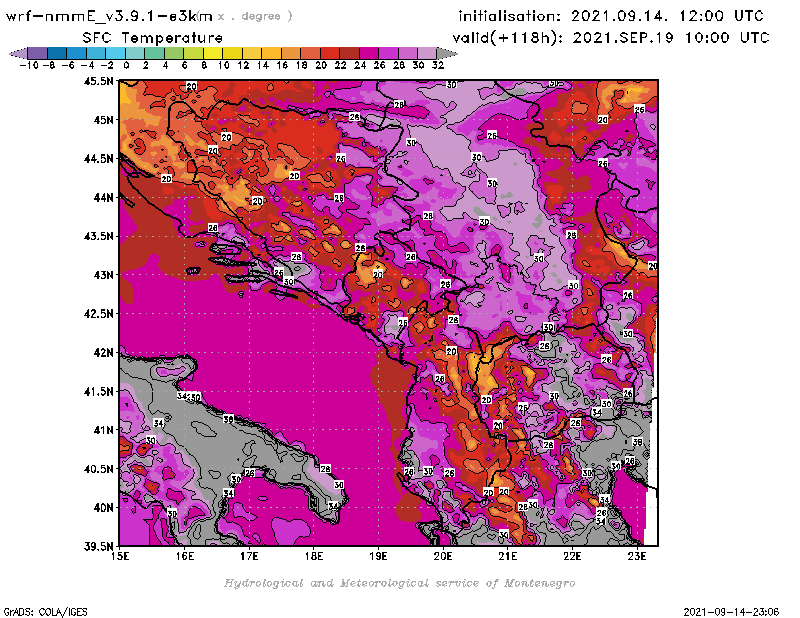
Task: Click the latitude axis label '40N'
Action: click(x=104, y=508)
